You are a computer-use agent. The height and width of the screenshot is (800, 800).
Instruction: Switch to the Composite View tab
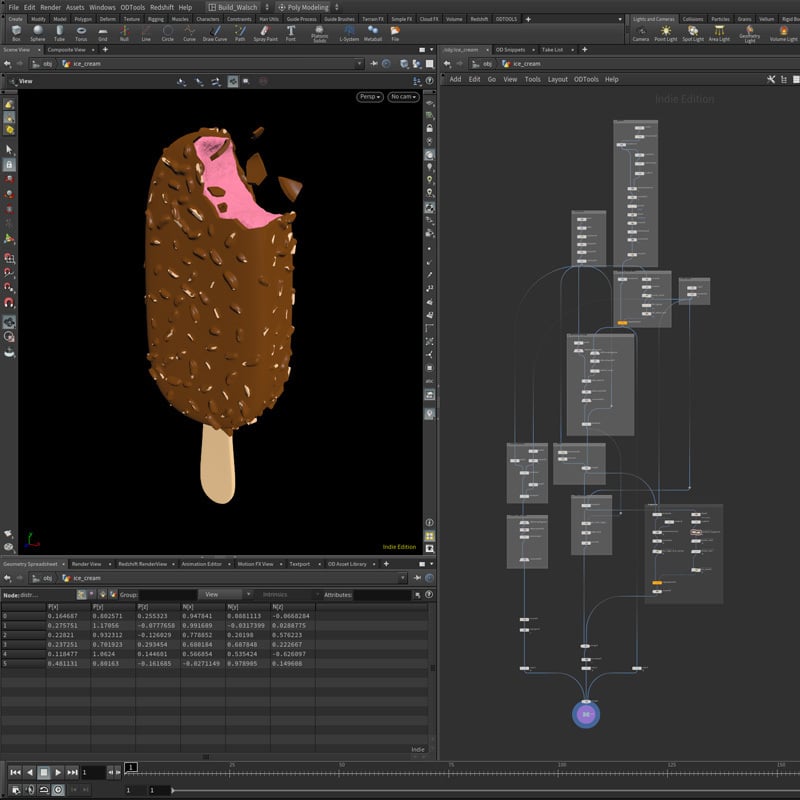click(x=66, y=49)
